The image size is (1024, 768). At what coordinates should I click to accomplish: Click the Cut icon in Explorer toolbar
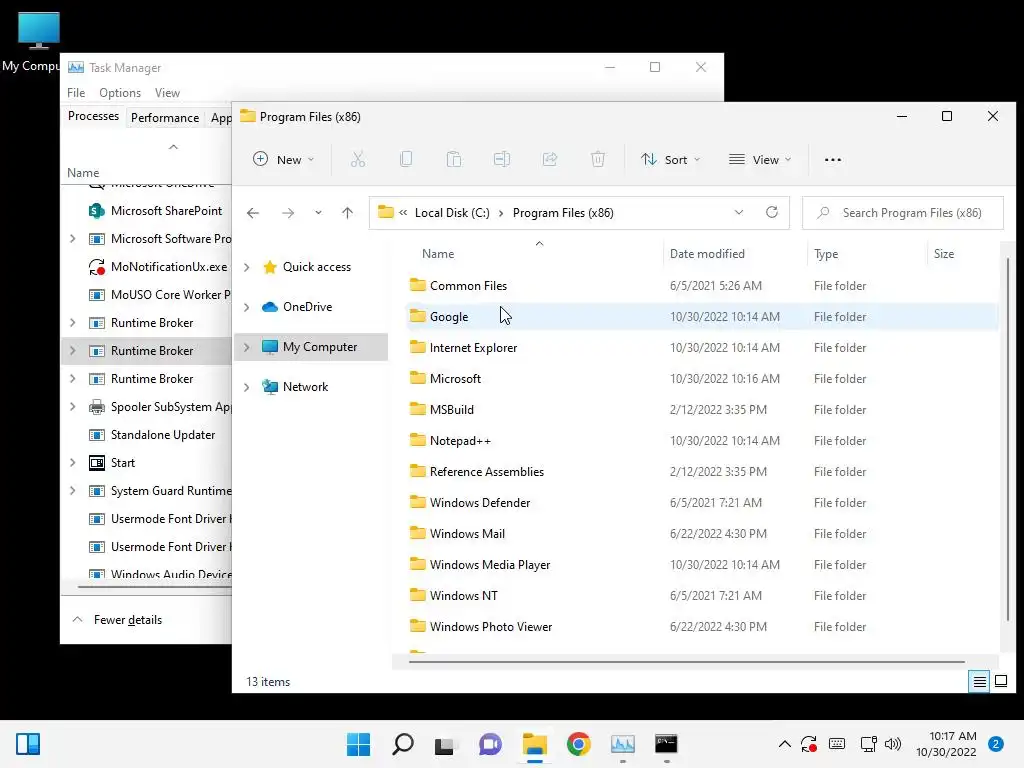(358, 159)
